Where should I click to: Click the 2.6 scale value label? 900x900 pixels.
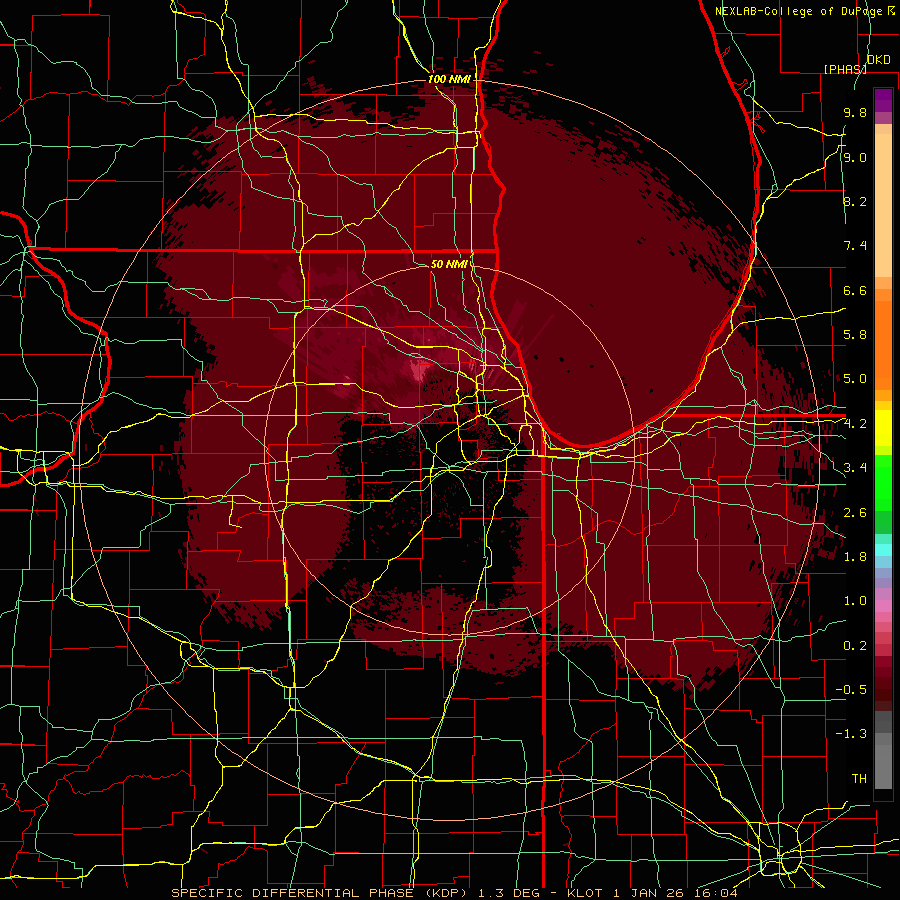click(x=855, y=513)
